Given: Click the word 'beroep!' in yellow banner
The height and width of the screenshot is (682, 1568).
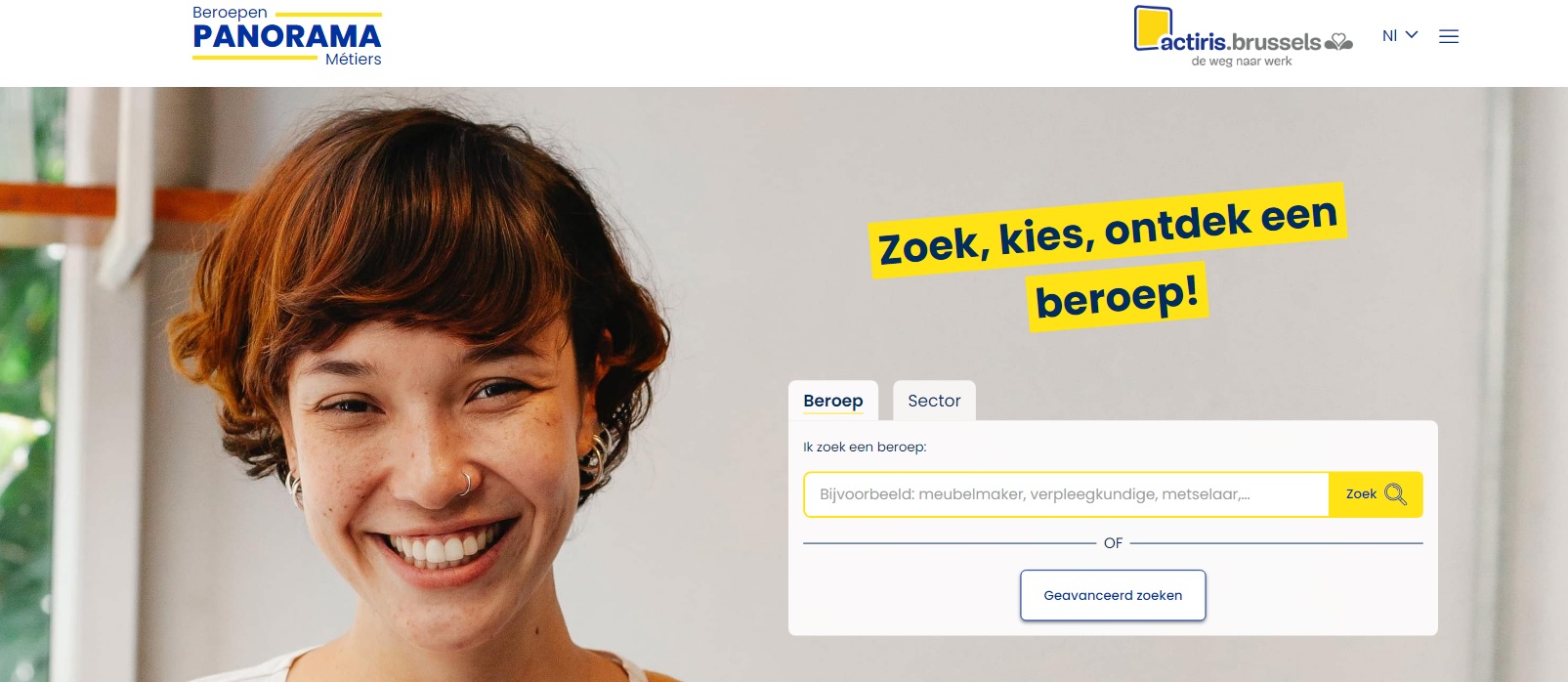Looking at the screenshot, I should 1118,296.
